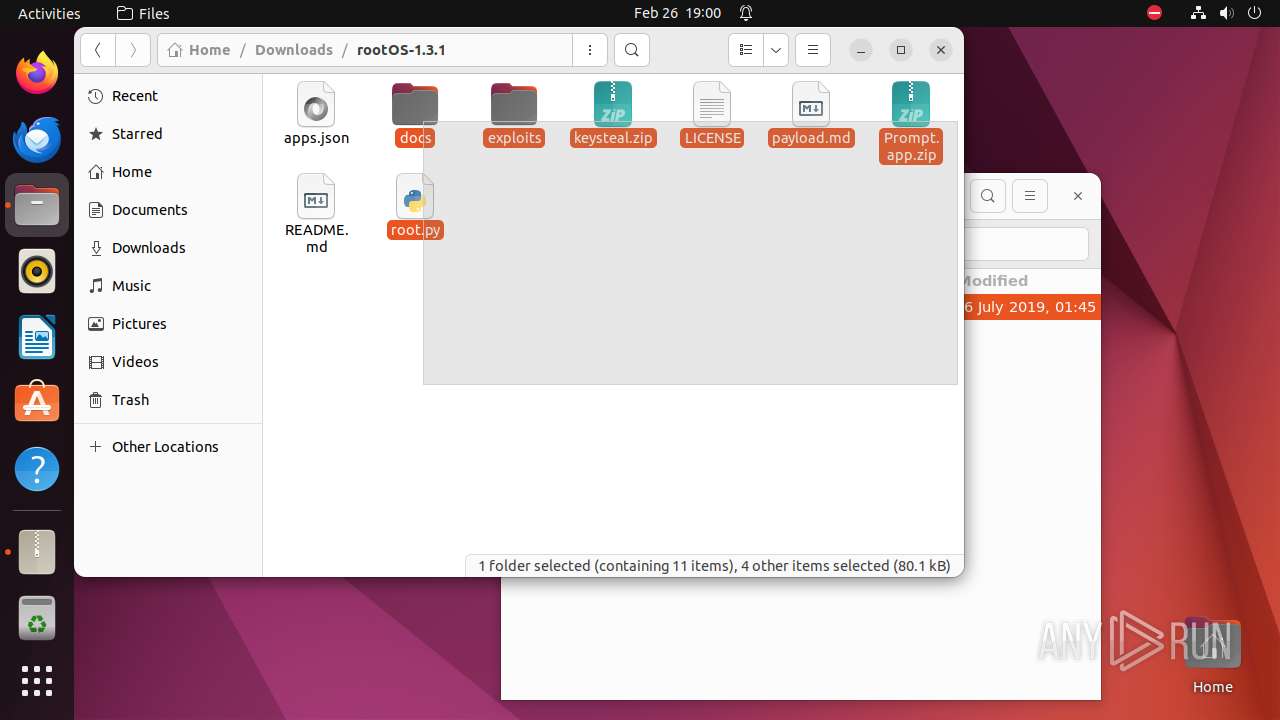Click the selection status bar text

click(714, 566)
